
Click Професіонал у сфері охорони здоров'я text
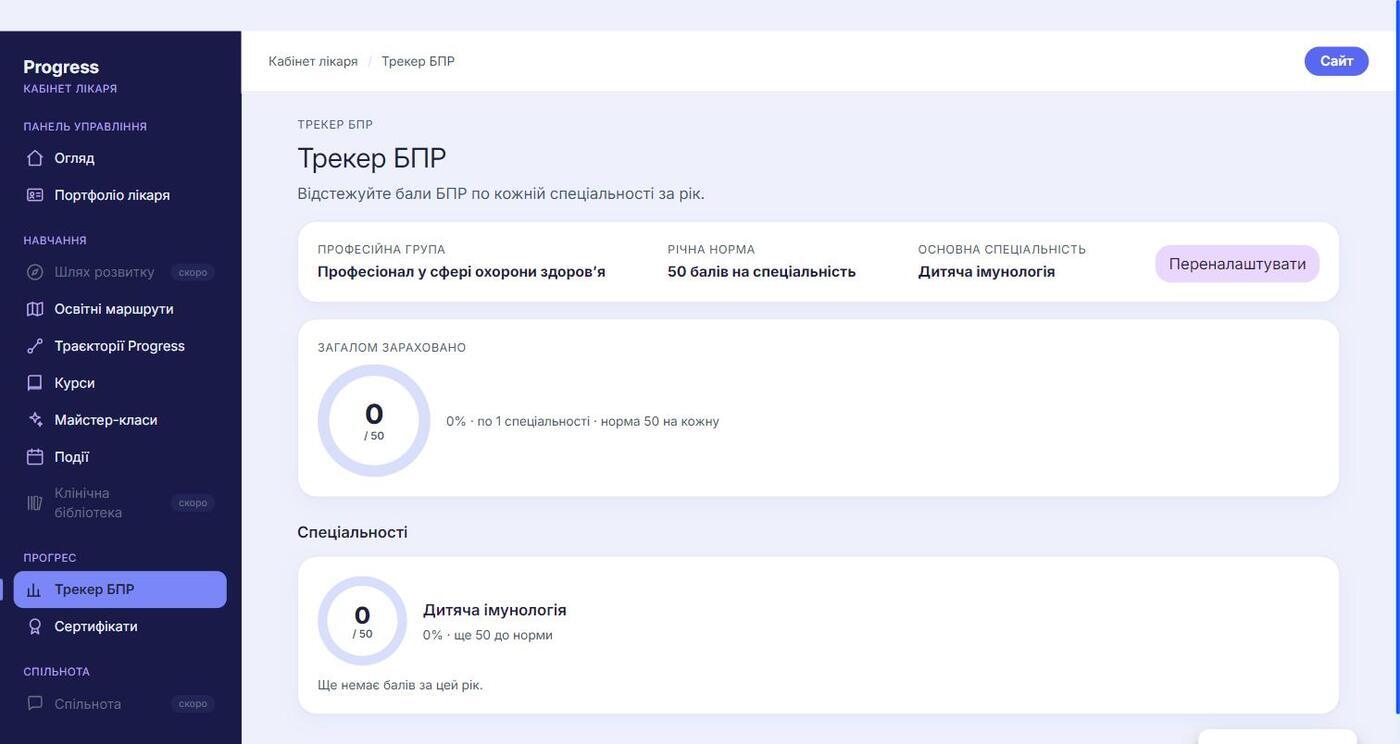[461, 272]
